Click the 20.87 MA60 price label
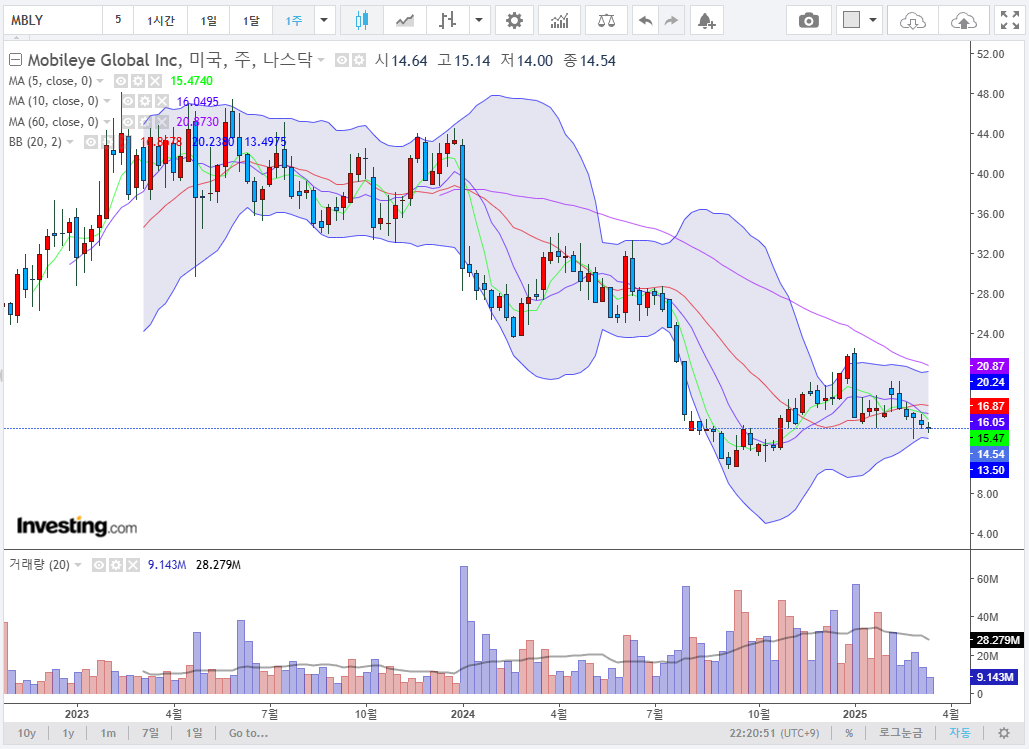The image size is (1029, 749). click(x=990, y=366)
